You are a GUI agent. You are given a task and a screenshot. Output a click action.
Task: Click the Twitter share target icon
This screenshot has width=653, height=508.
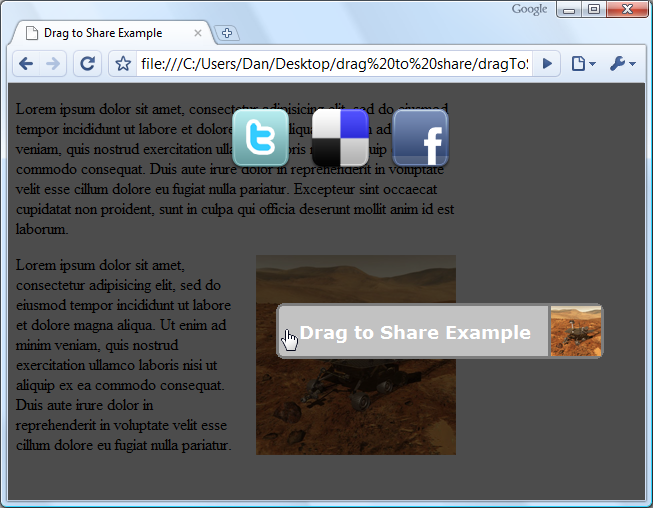click(x=260, y=138)
